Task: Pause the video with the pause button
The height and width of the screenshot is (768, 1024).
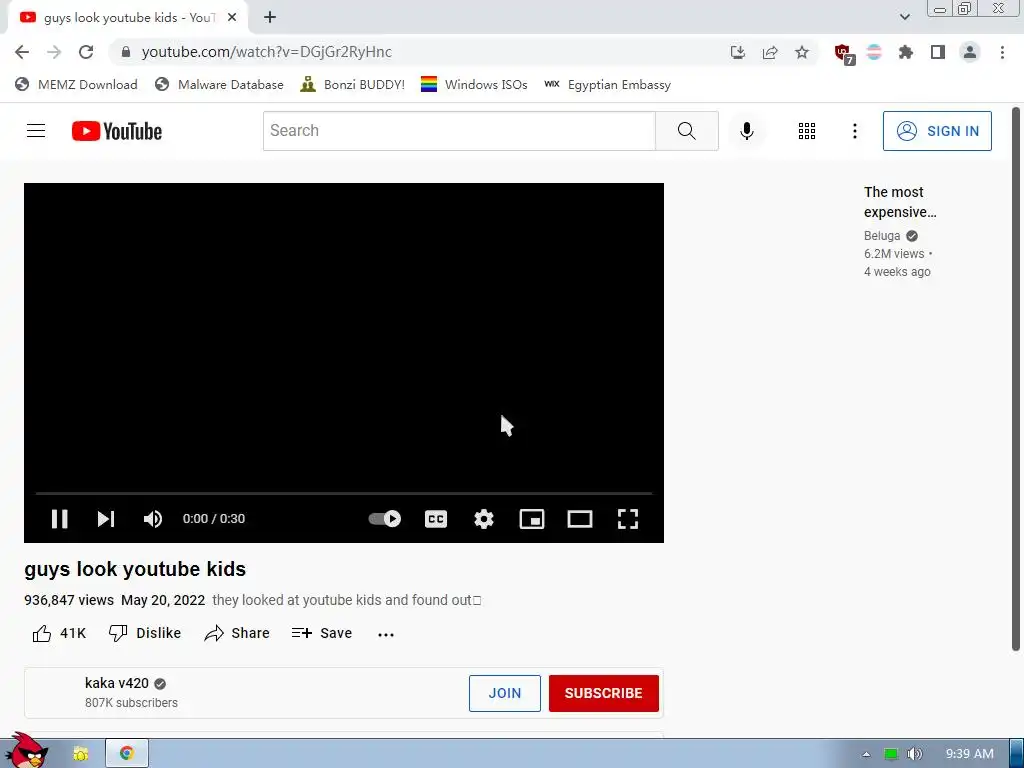Action: [59, 519]
